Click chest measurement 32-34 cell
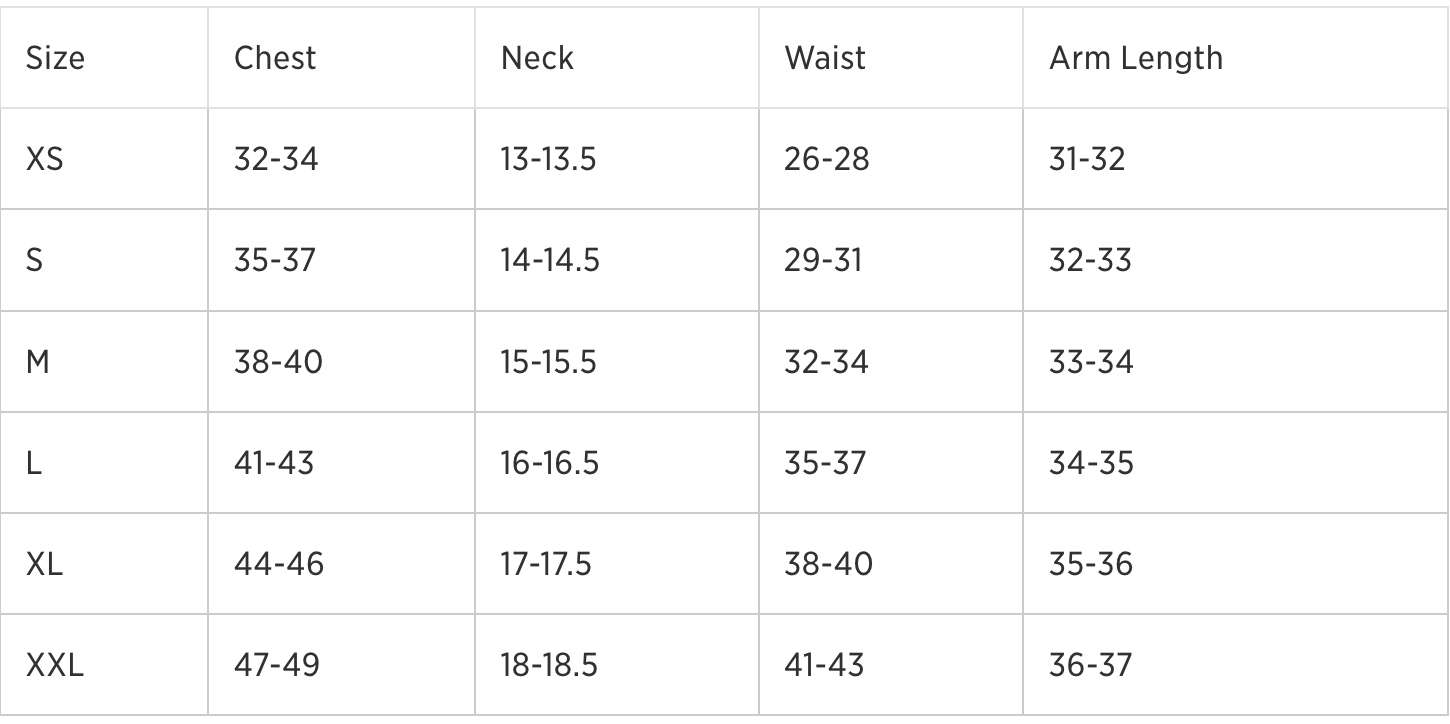This screenshot has width=1450, height=724. click(276, 159)
